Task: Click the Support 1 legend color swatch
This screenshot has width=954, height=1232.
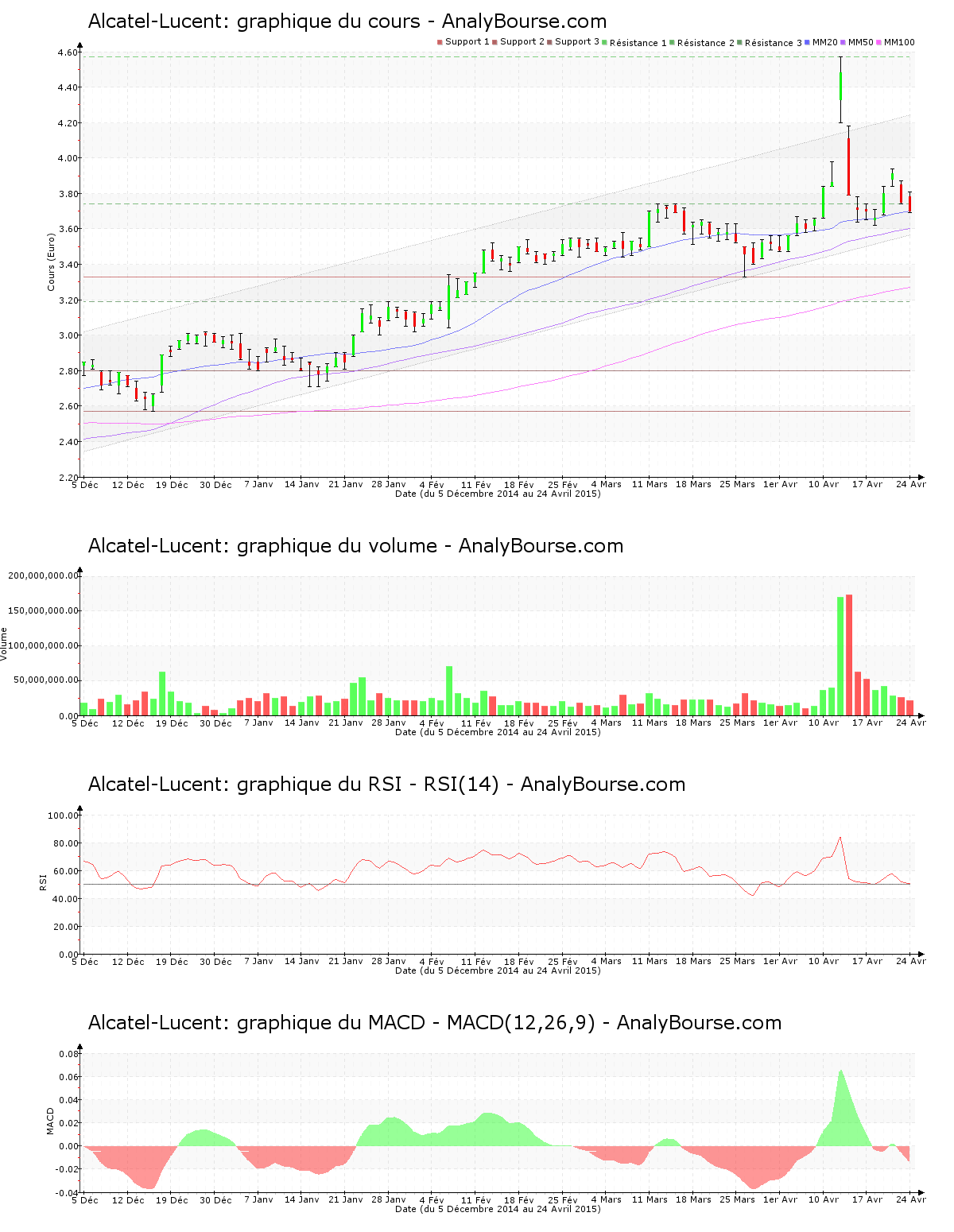Action: click(440, 42)
